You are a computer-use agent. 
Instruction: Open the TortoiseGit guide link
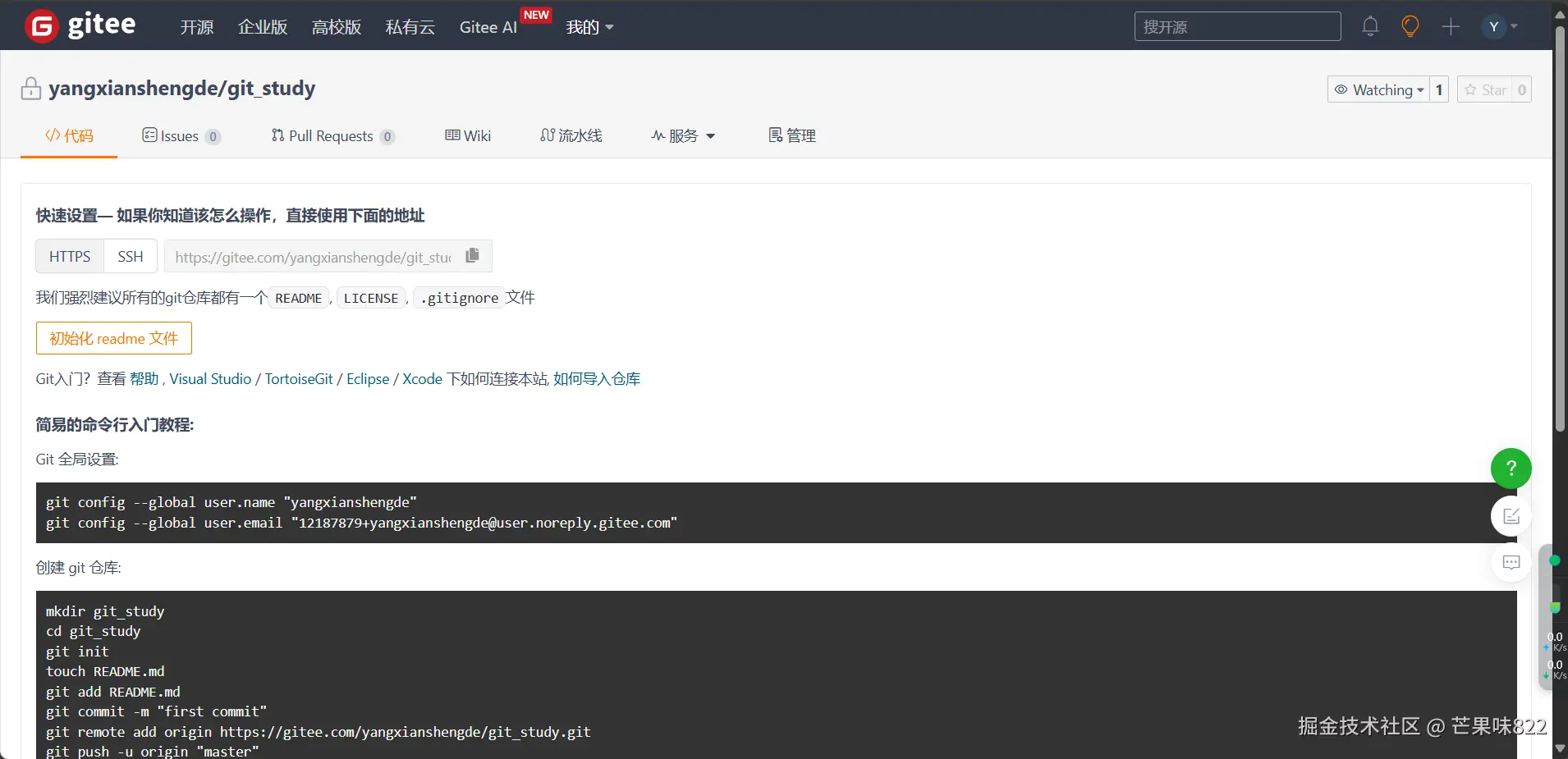pos(299,379)
